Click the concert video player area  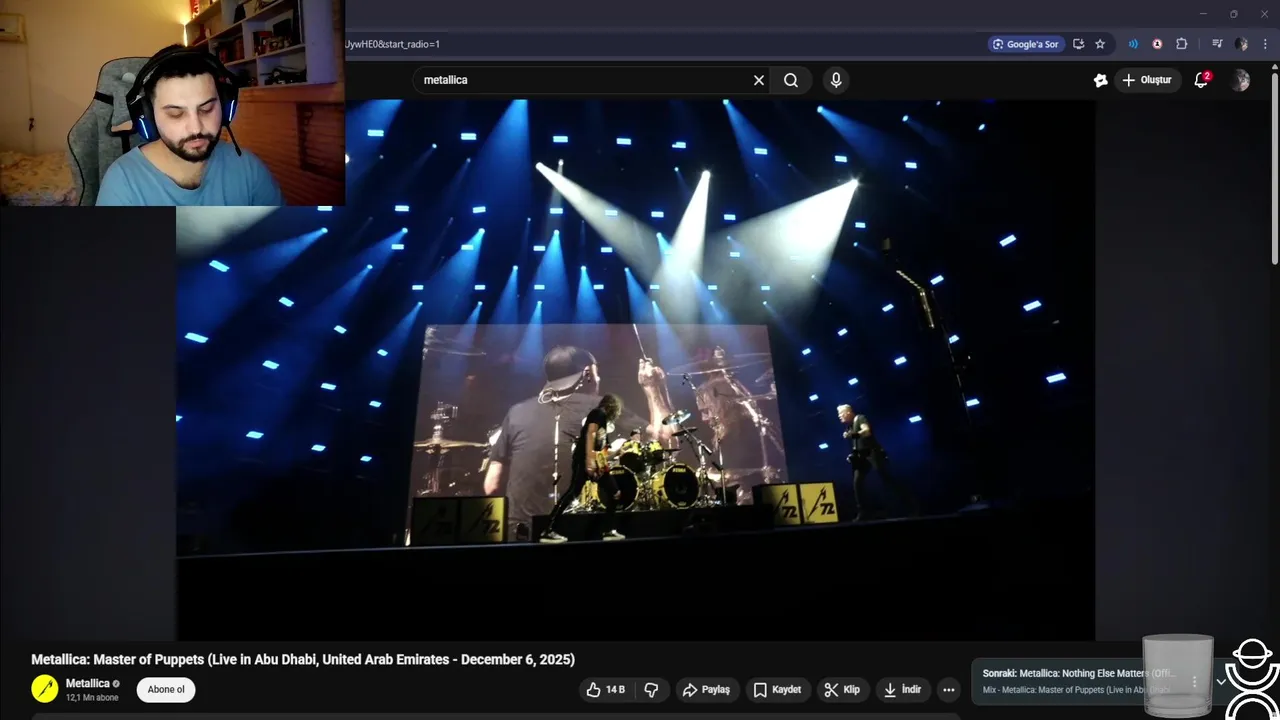635,370
